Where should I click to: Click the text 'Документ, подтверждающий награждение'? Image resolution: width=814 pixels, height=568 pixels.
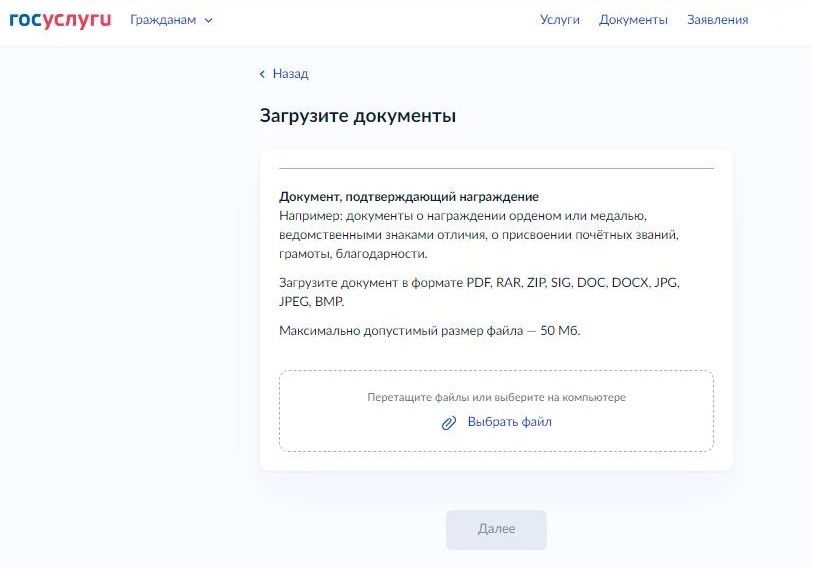409,196
